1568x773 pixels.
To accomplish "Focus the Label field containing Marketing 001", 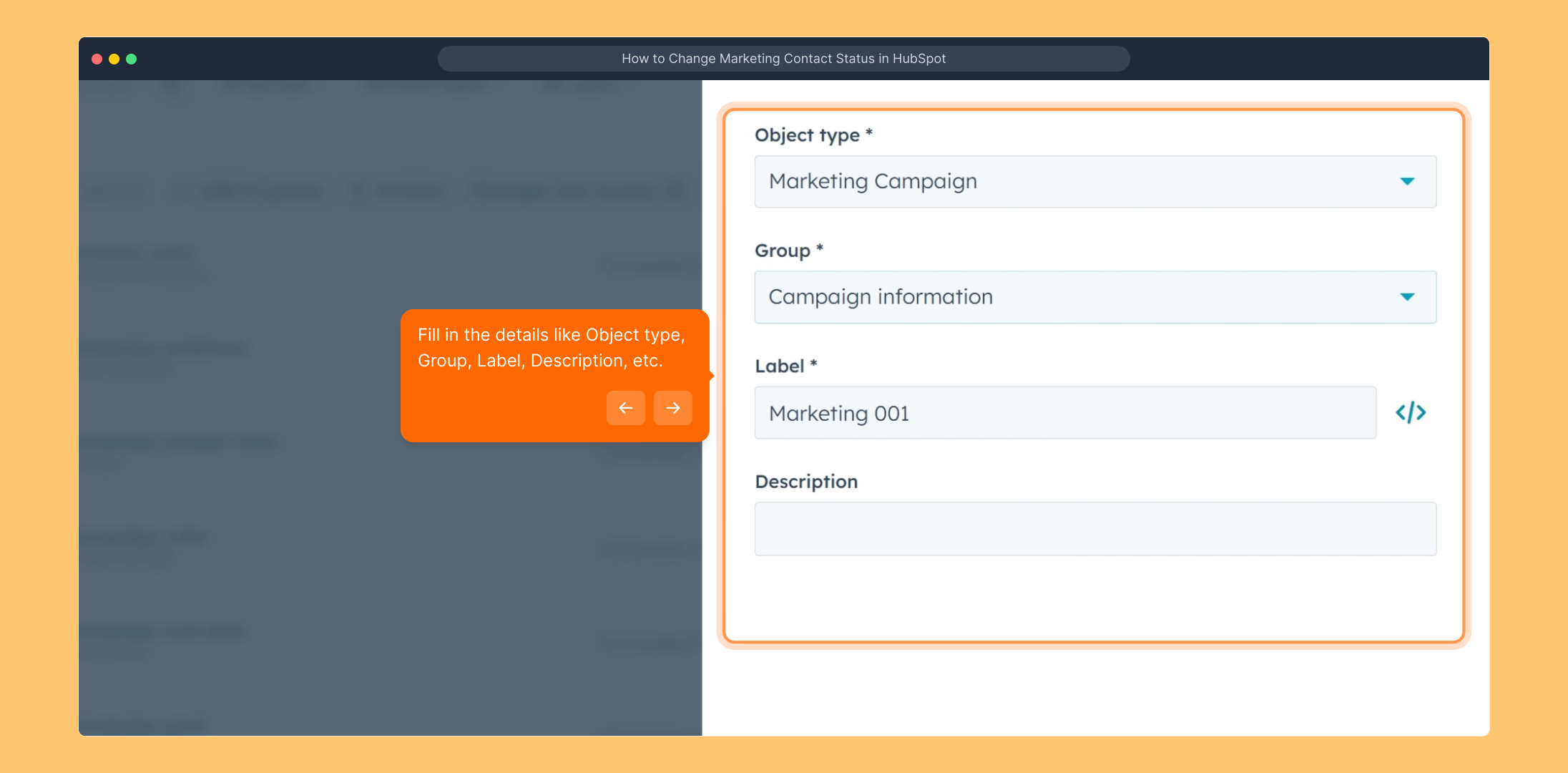I will pyautogui.click(x=1064, y=413).
